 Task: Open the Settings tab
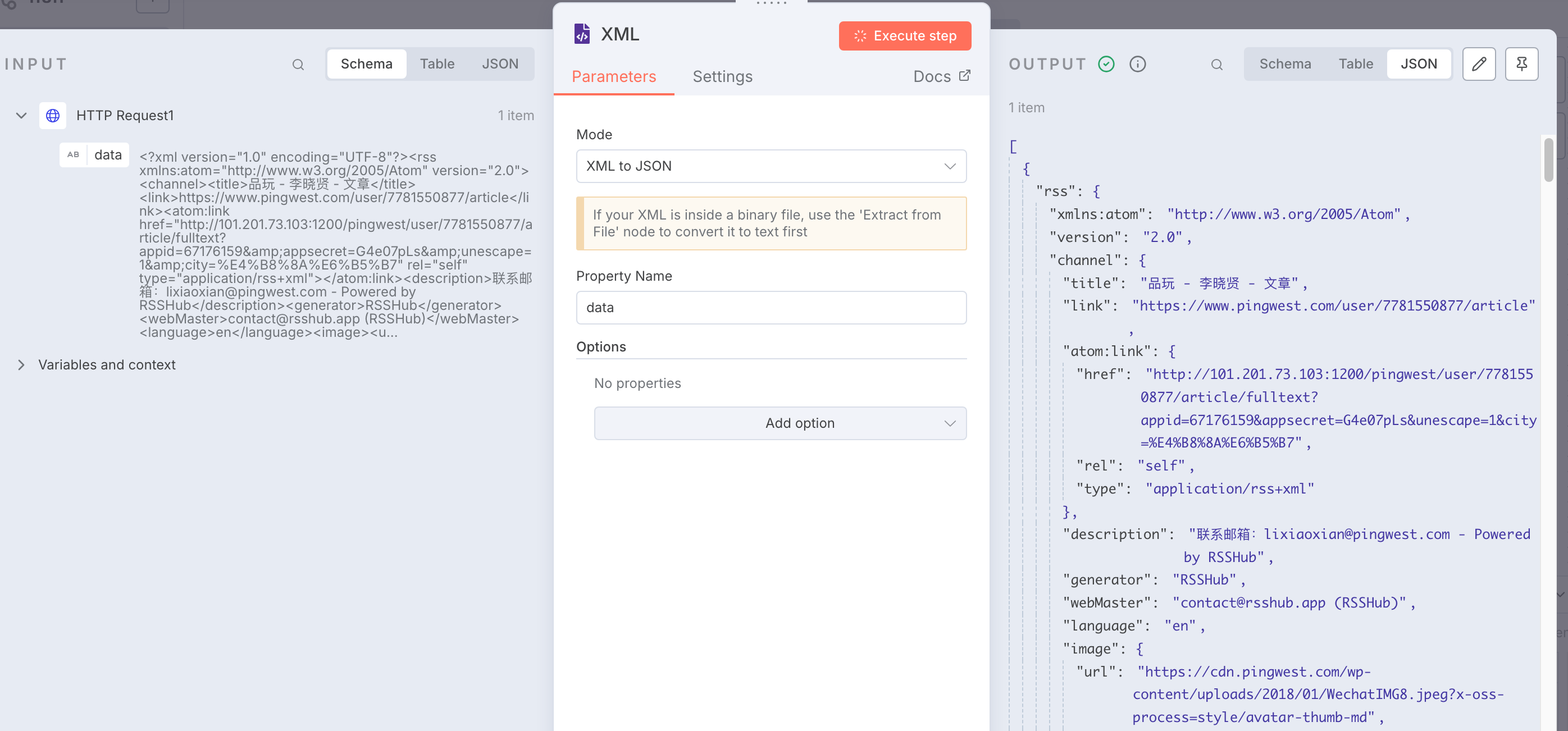722,77
